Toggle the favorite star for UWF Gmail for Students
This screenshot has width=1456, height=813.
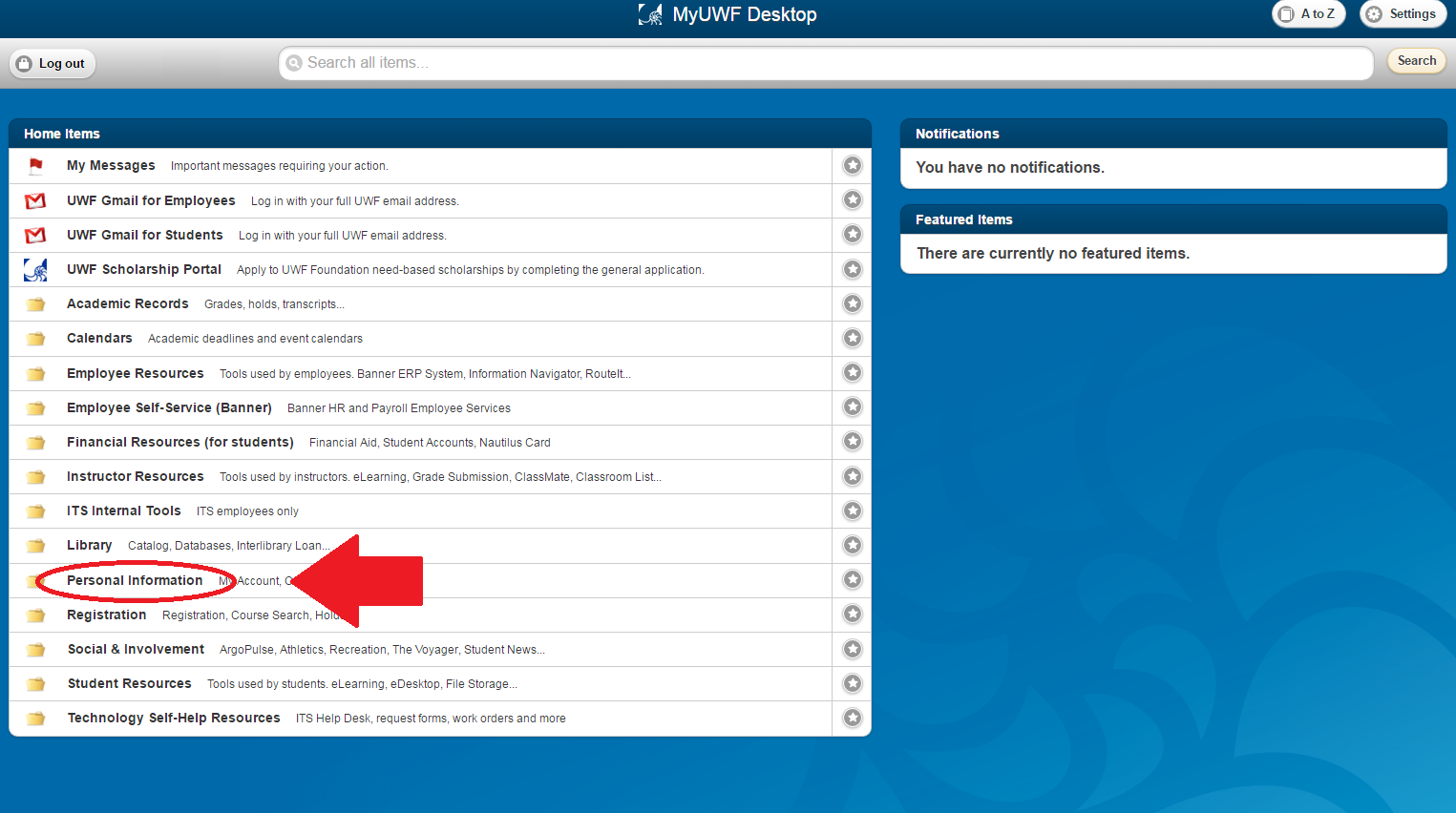[853, 234]
